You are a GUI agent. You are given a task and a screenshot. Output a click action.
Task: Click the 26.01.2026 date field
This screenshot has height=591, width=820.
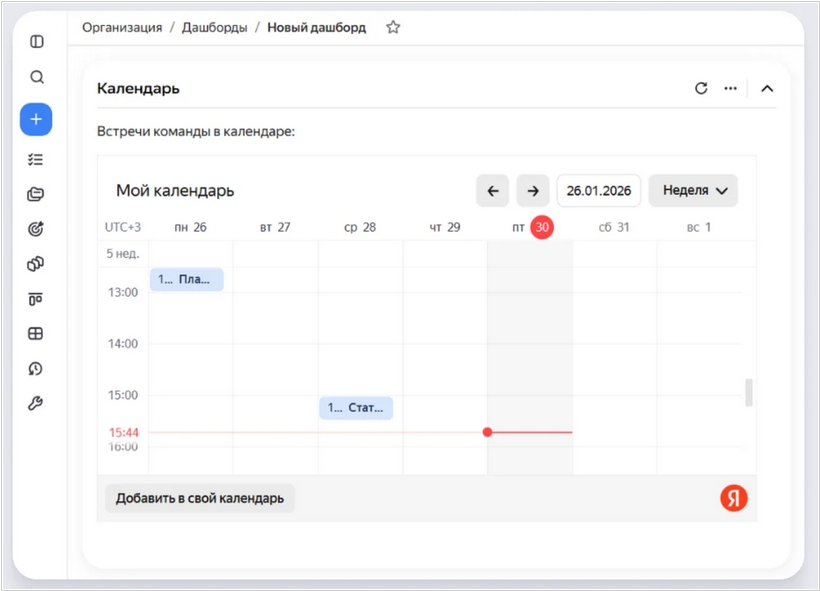[598, 190]
